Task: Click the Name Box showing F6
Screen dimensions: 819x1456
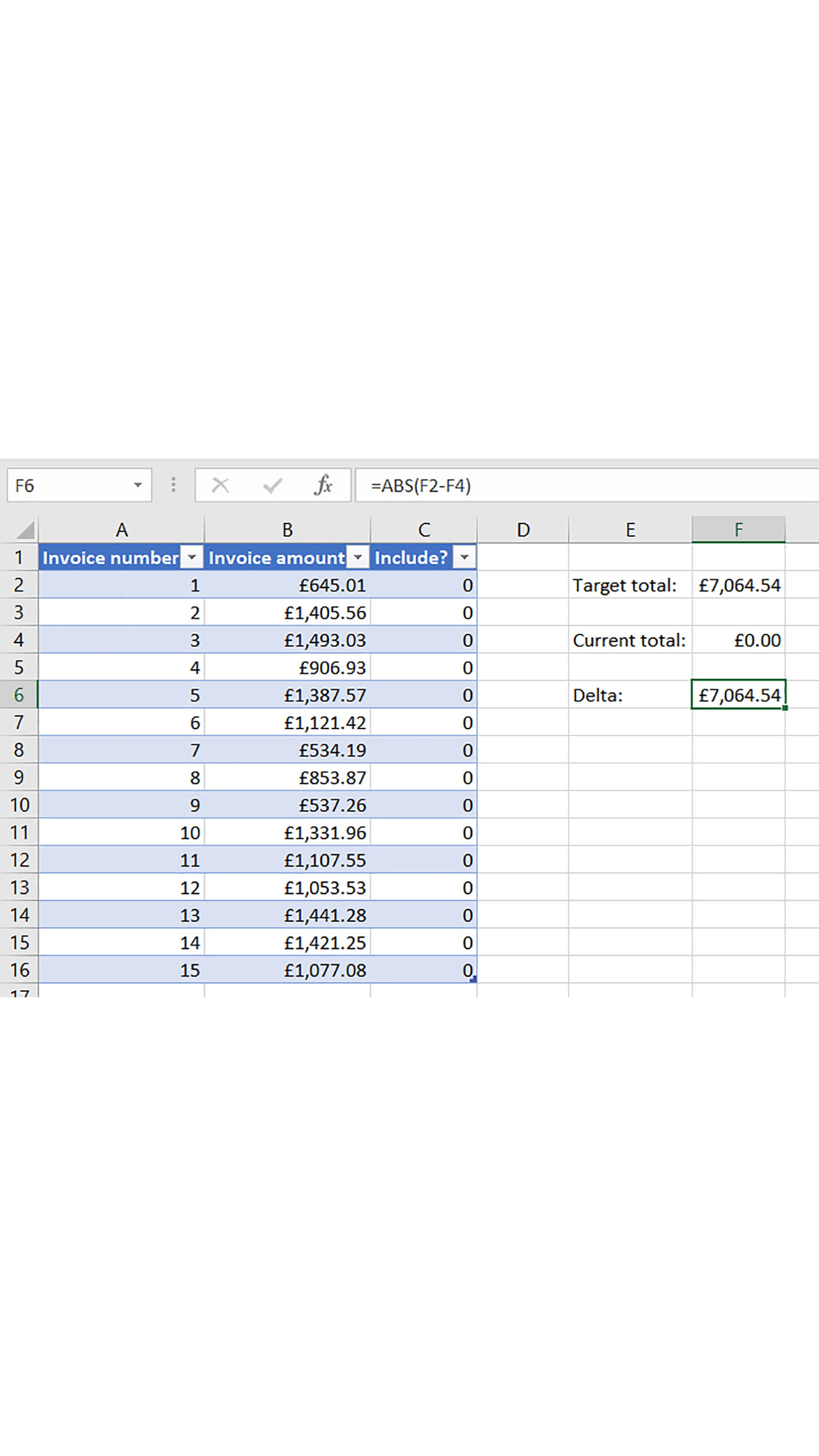Action: (68, 485)
